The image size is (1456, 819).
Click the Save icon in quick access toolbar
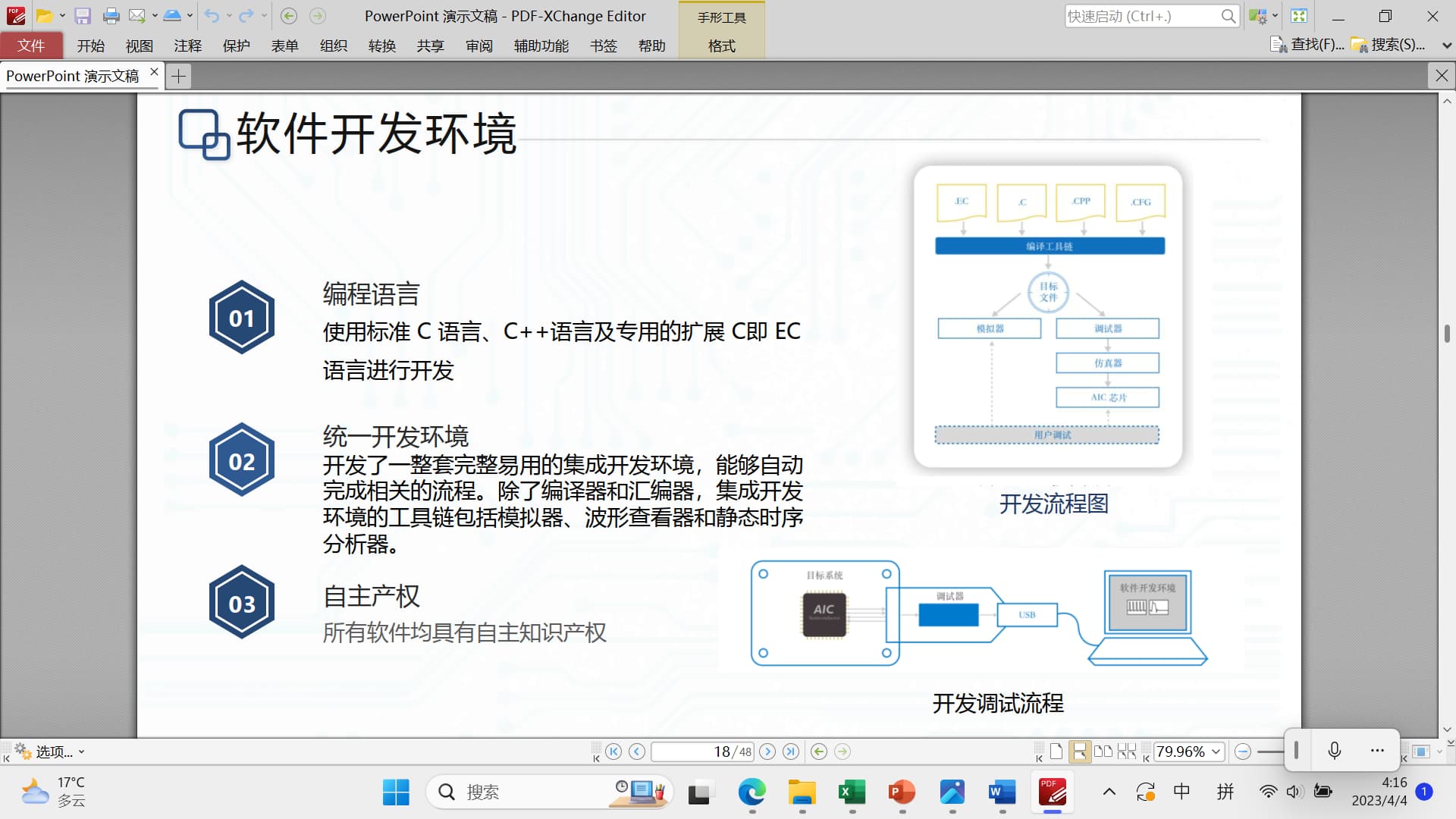(x=83, y=16)
